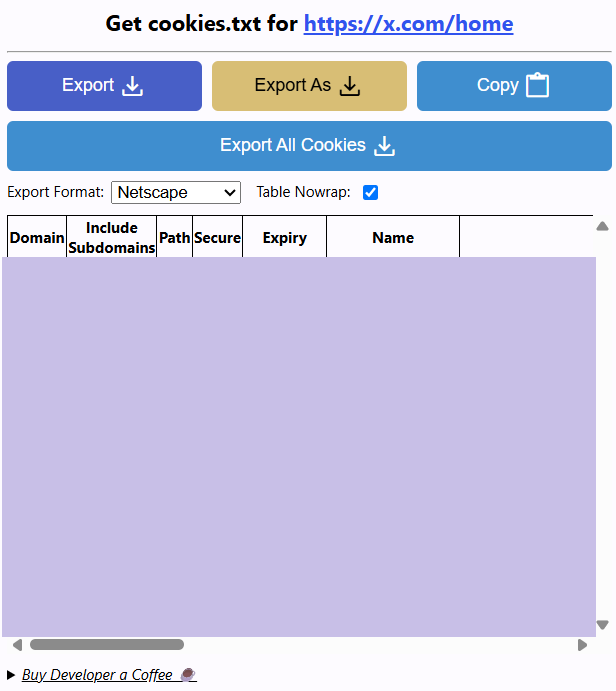Click the Table Nowrap label
616x691 pixels.
point(304,192)
